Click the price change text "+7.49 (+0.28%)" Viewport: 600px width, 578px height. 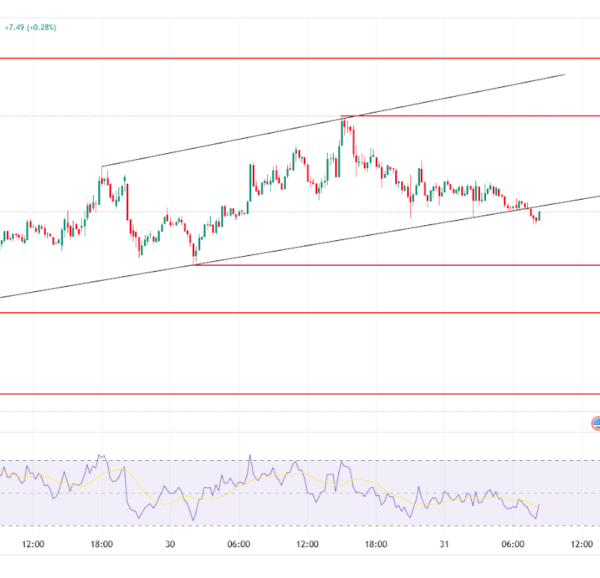coord(30,27)
